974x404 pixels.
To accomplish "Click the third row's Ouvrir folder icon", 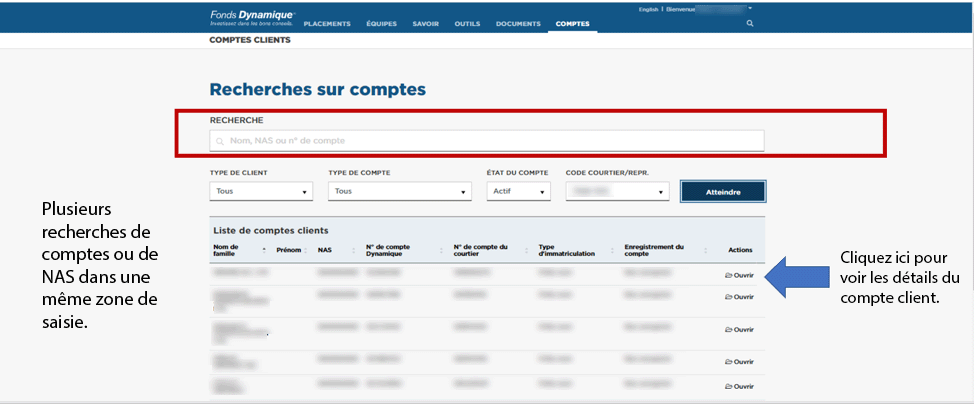I will [x=728, y=329].
